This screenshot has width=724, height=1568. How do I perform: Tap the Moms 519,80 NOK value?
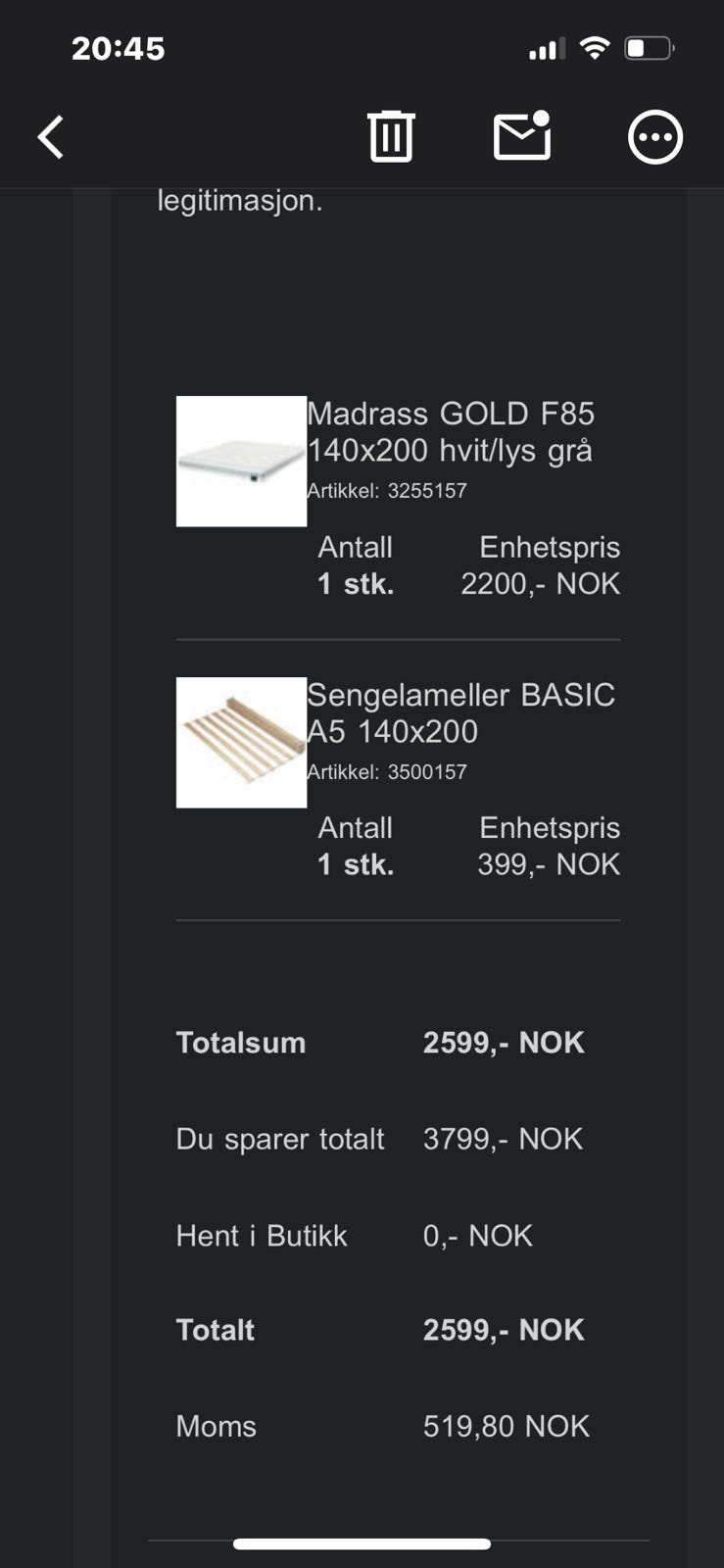pos(507,1426)
